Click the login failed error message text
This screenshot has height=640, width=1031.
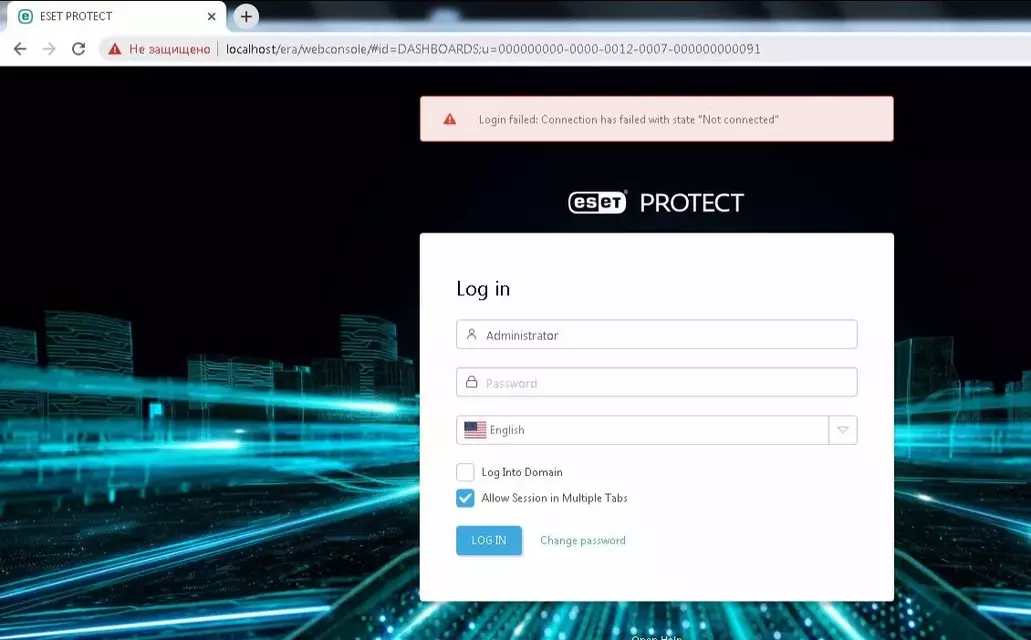point(629,120)
